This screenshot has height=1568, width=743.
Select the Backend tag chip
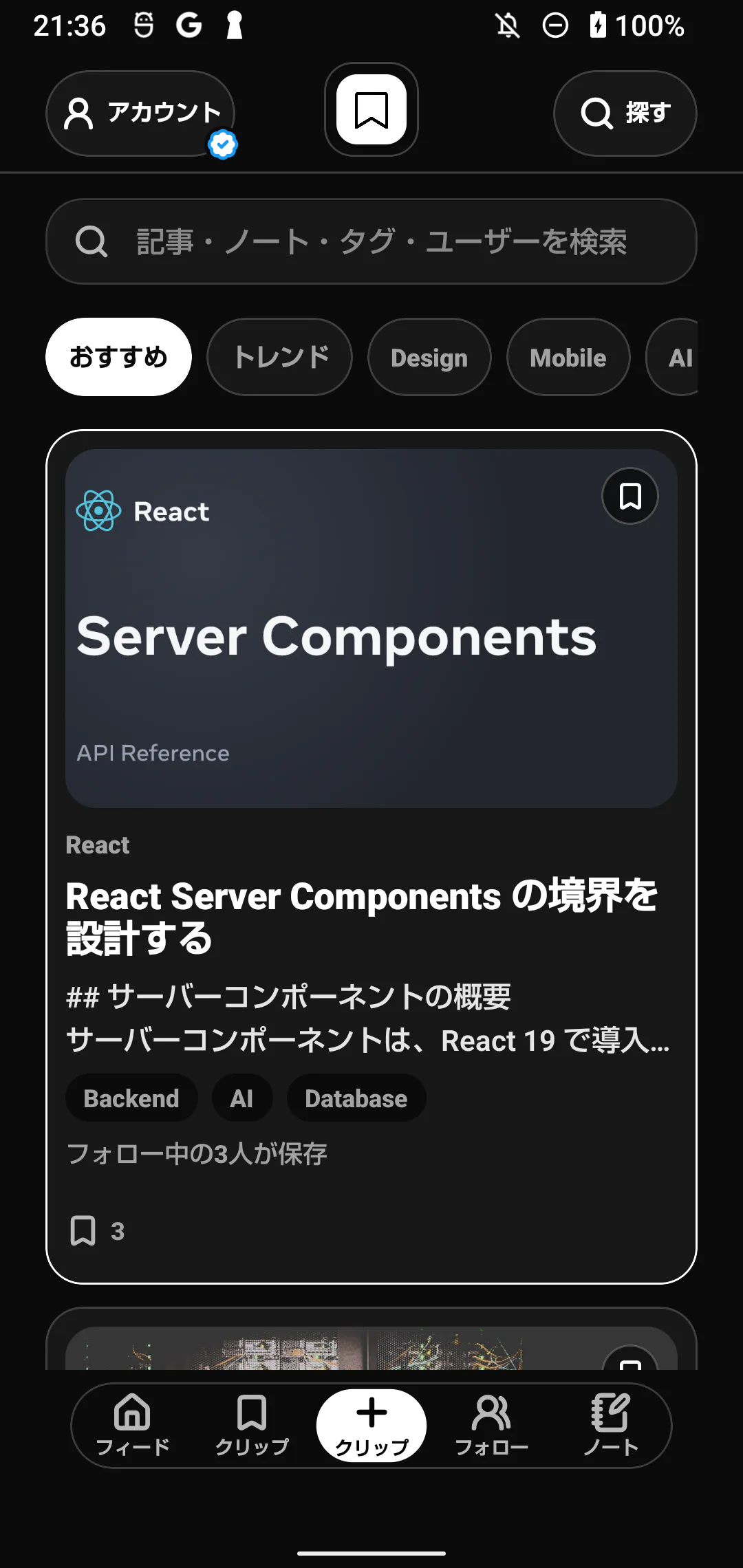[131, 1098]
